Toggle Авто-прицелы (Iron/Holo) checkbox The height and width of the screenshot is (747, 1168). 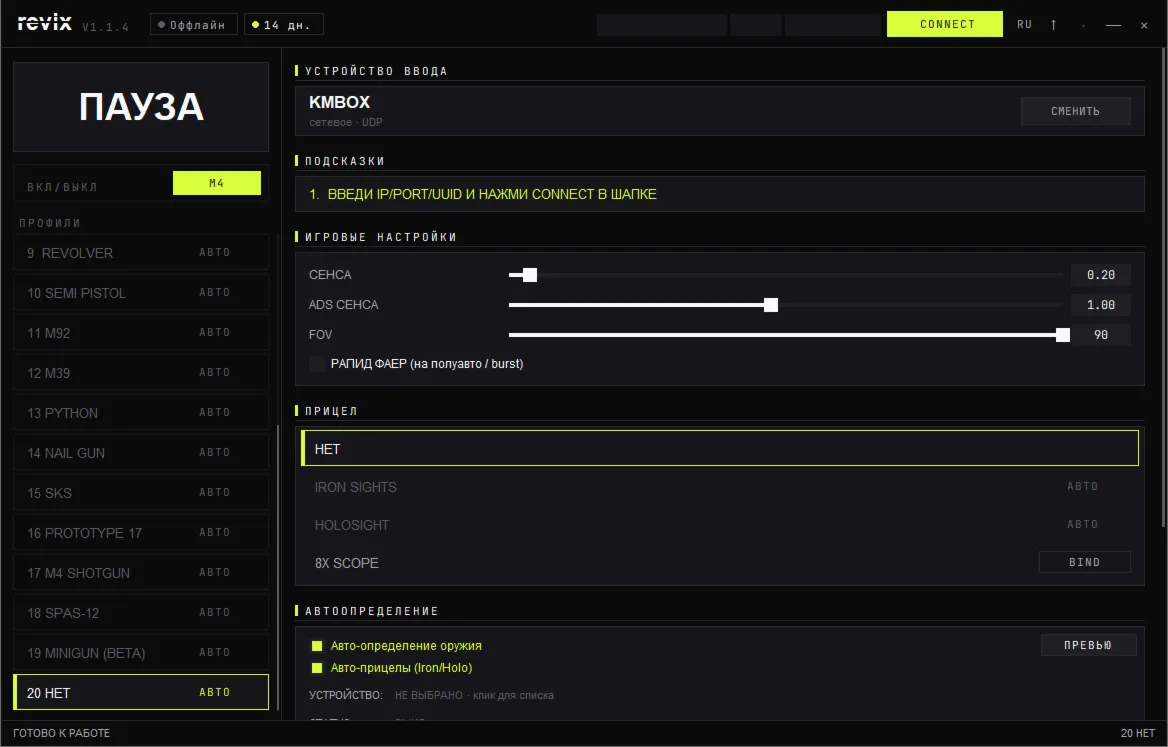pos(317,668)
